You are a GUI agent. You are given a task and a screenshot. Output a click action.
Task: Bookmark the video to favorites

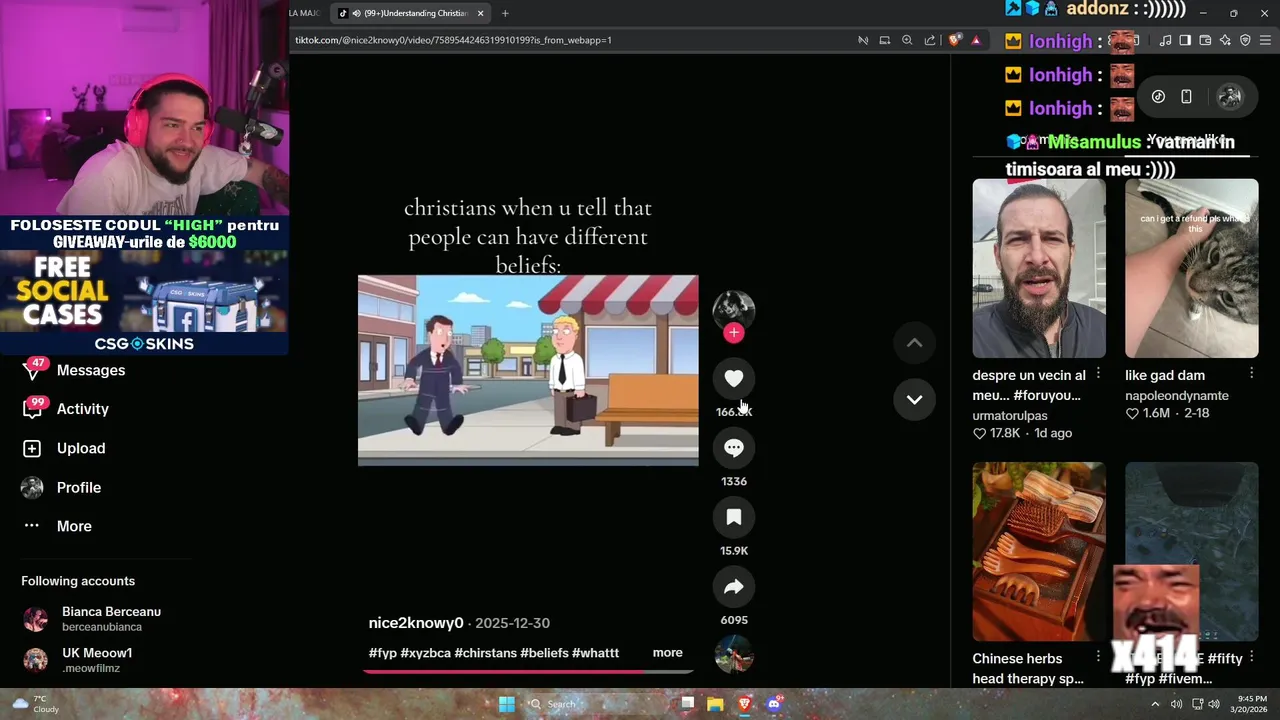(x=733, y=517)
